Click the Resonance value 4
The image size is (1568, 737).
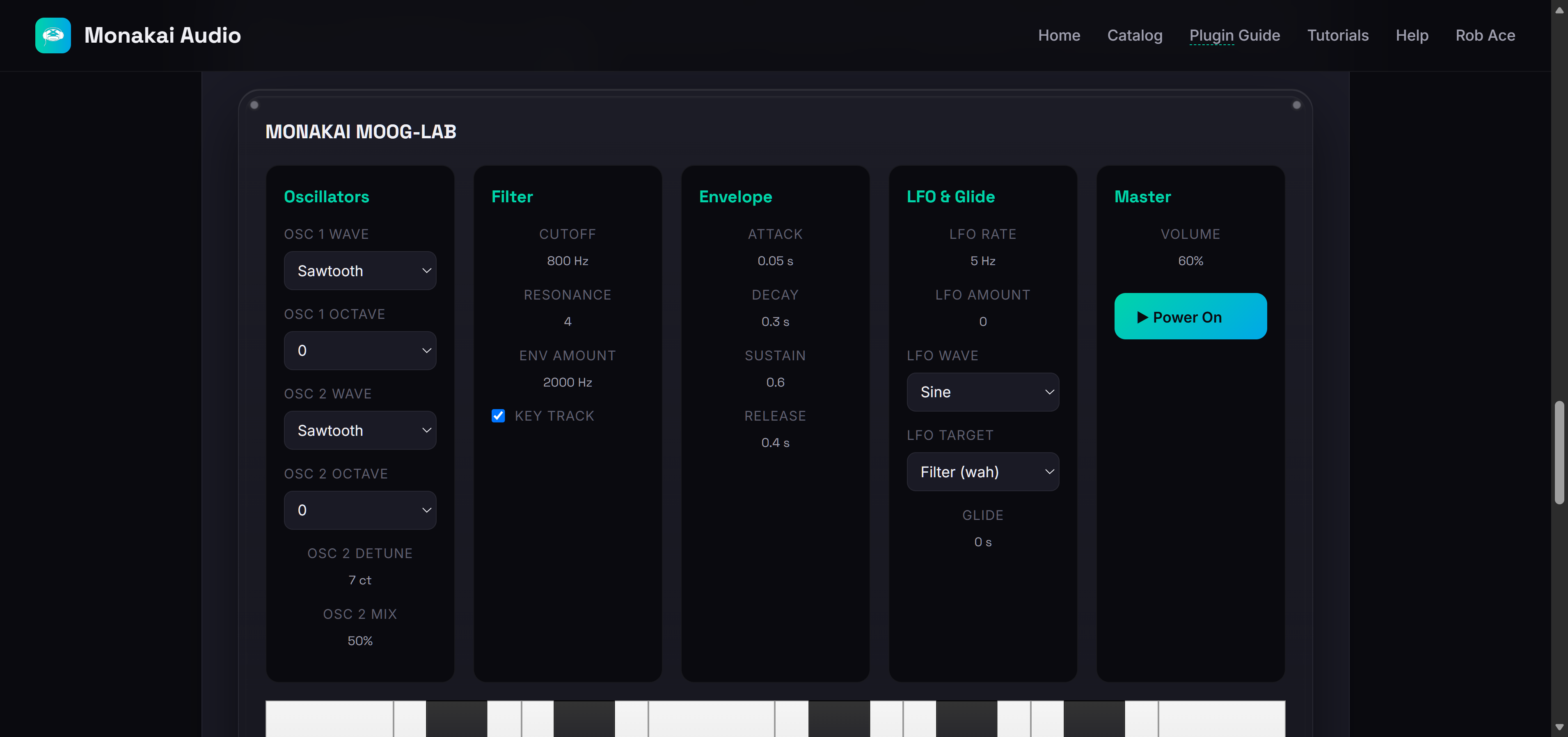(567, 321)
